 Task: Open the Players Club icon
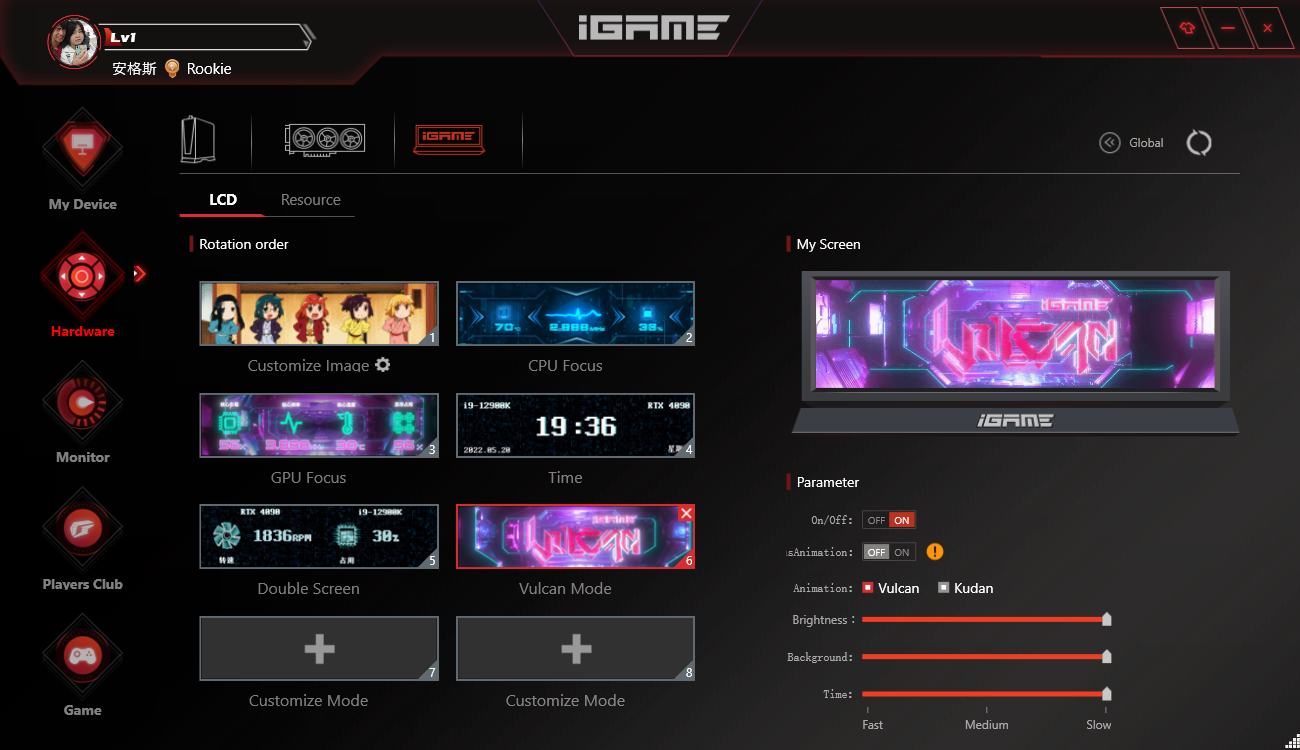(x=82, y=529)
